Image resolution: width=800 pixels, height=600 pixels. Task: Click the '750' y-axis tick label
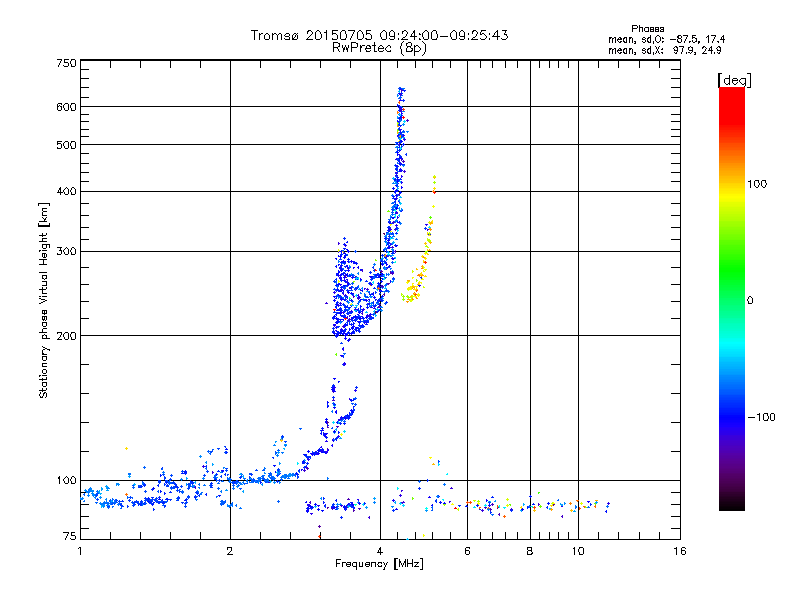[x=66, y=63]
